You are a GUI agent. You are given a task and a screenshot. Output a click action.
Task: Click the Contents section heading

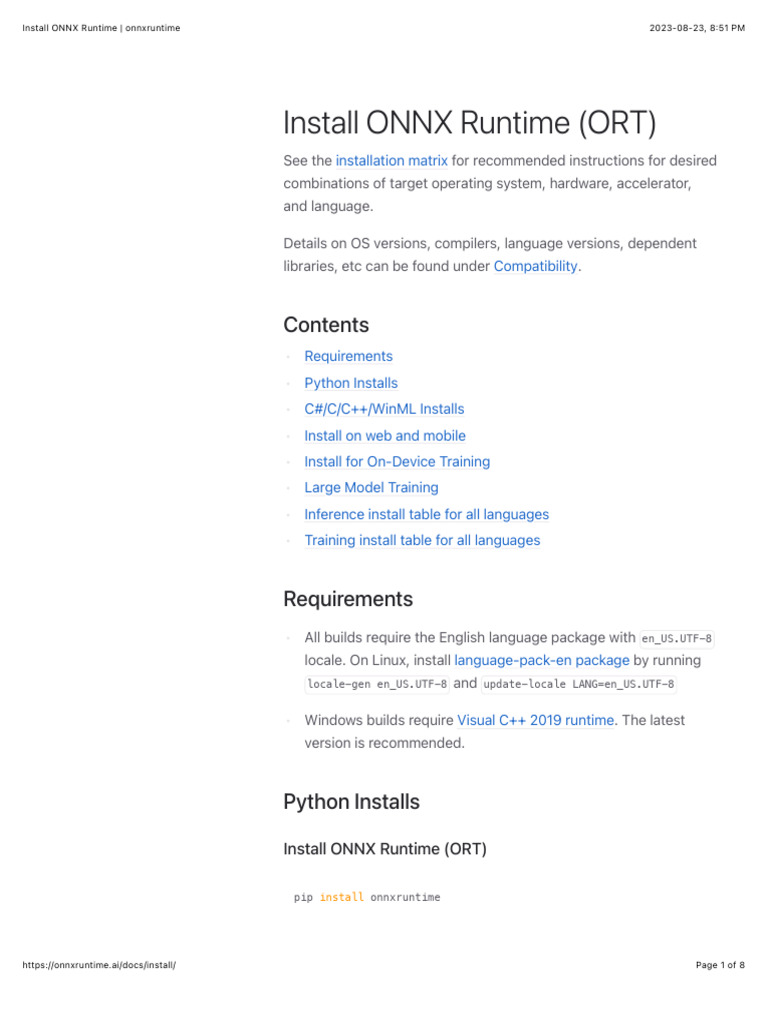click(326, 325)
